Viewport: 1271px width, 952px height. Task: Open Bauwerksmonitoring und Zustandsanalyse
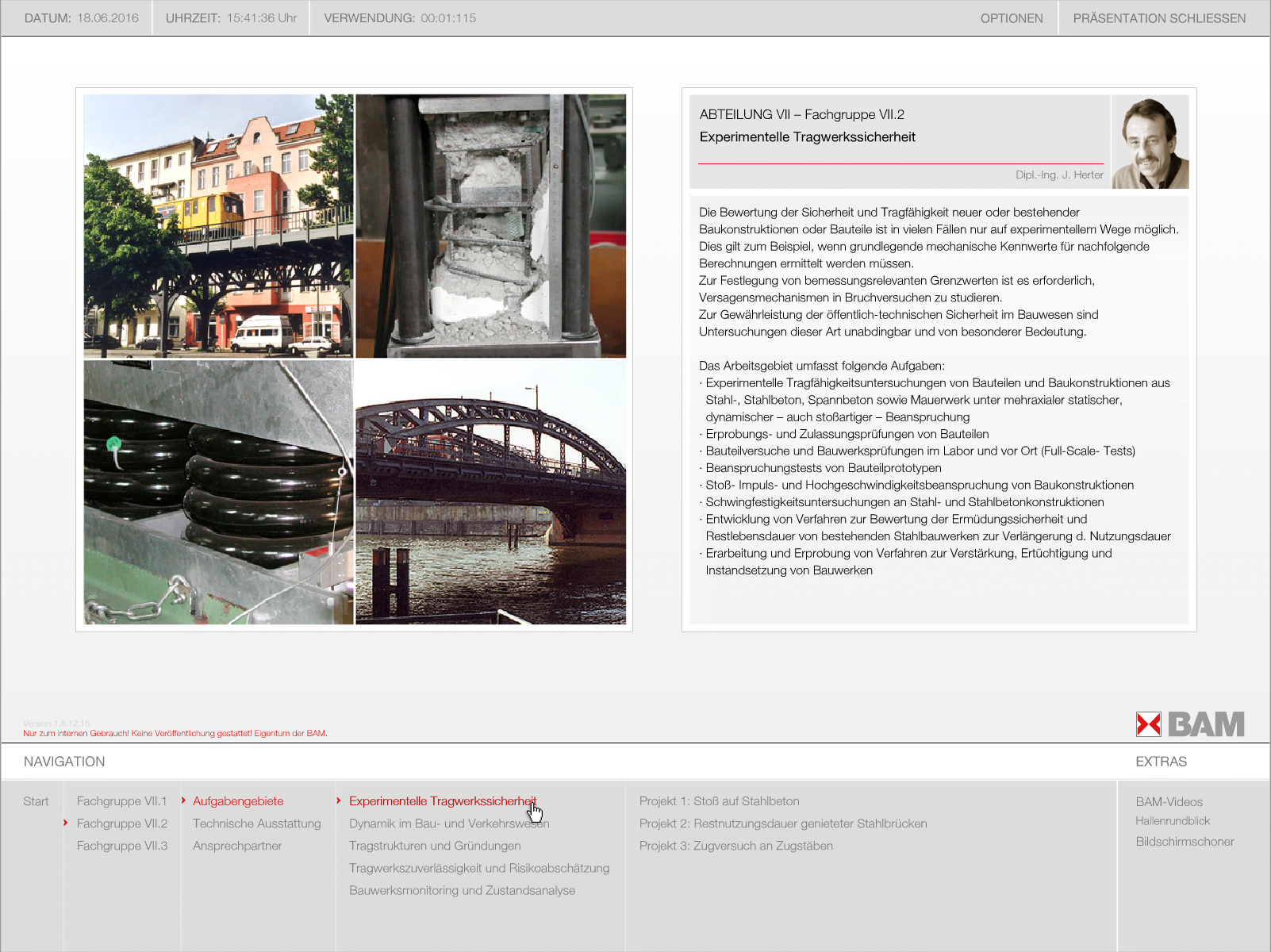(462, 890)
